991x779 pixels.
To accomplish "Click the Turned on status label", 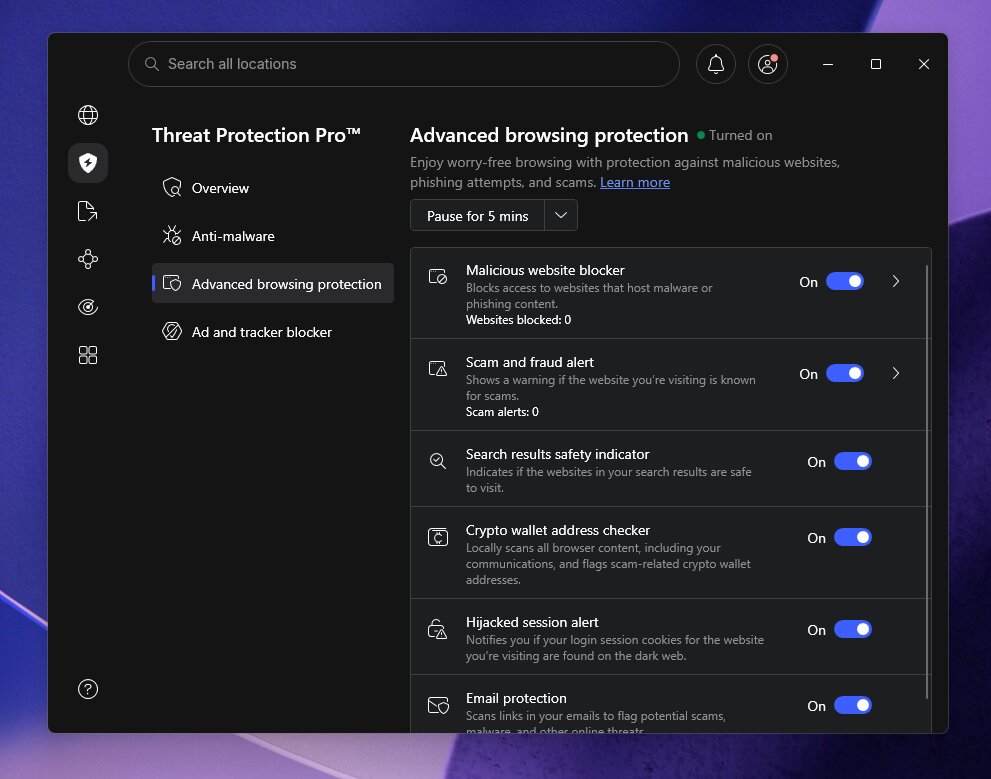I will (x=740, y=135).
